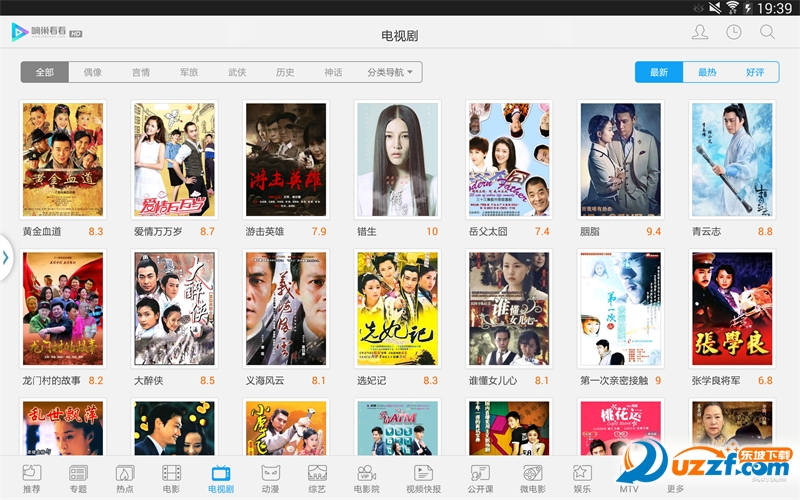
Task: Expand the 分类导航 category dropdown
Action: tap(390, 72)
